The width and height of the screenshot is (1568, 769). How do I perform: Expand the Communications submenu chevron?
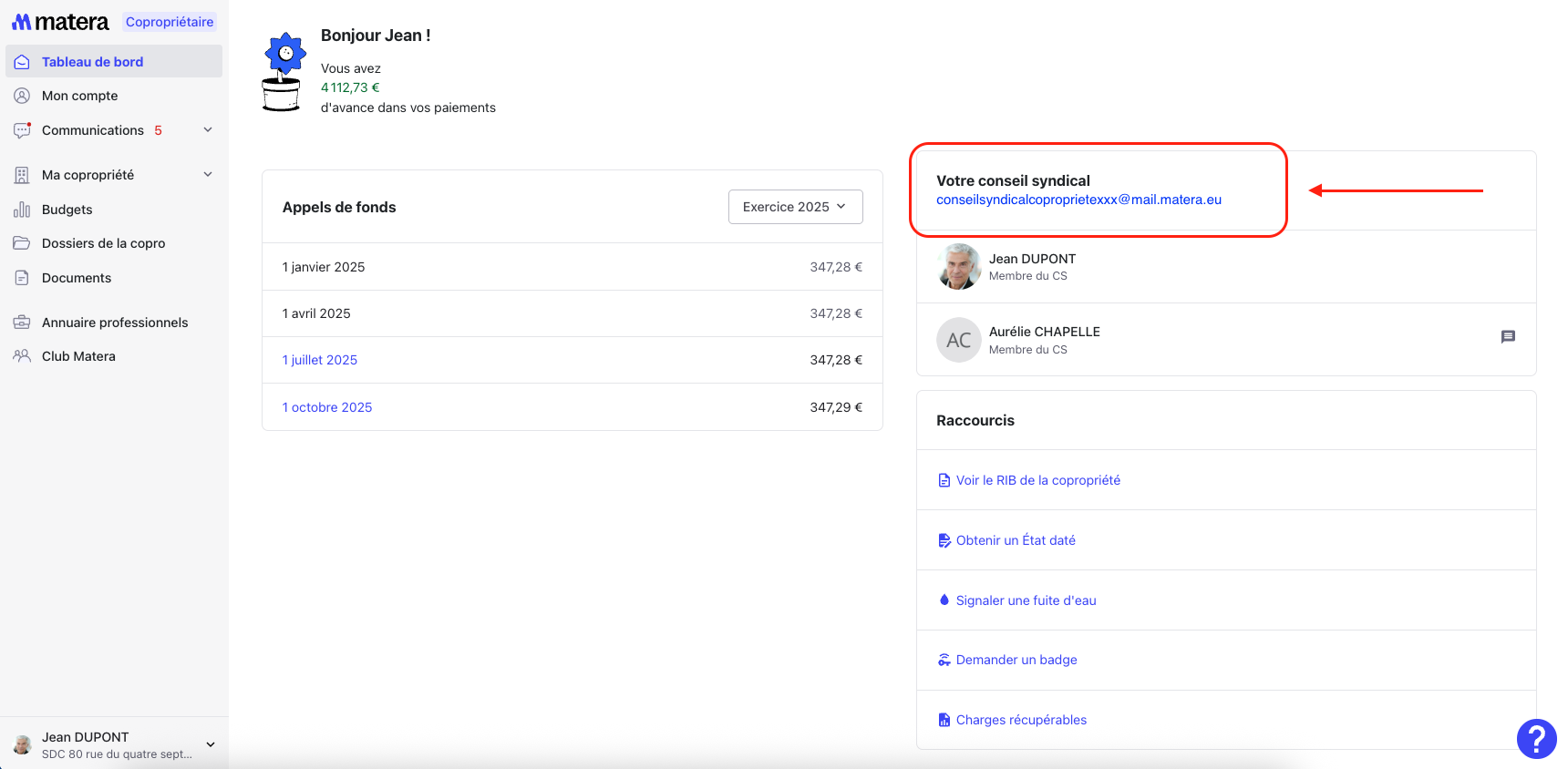tap(208, 130)
